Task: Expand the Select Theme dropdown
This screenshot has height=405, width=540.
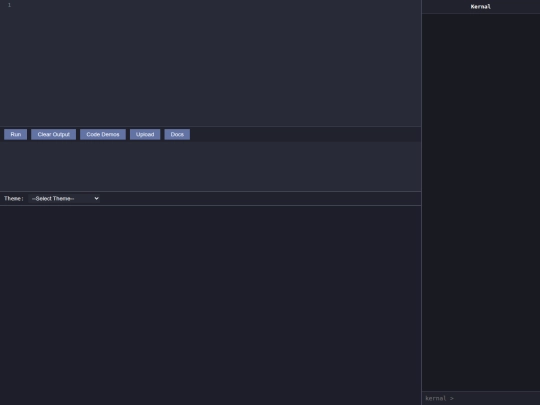Action: tap(64, 198)
